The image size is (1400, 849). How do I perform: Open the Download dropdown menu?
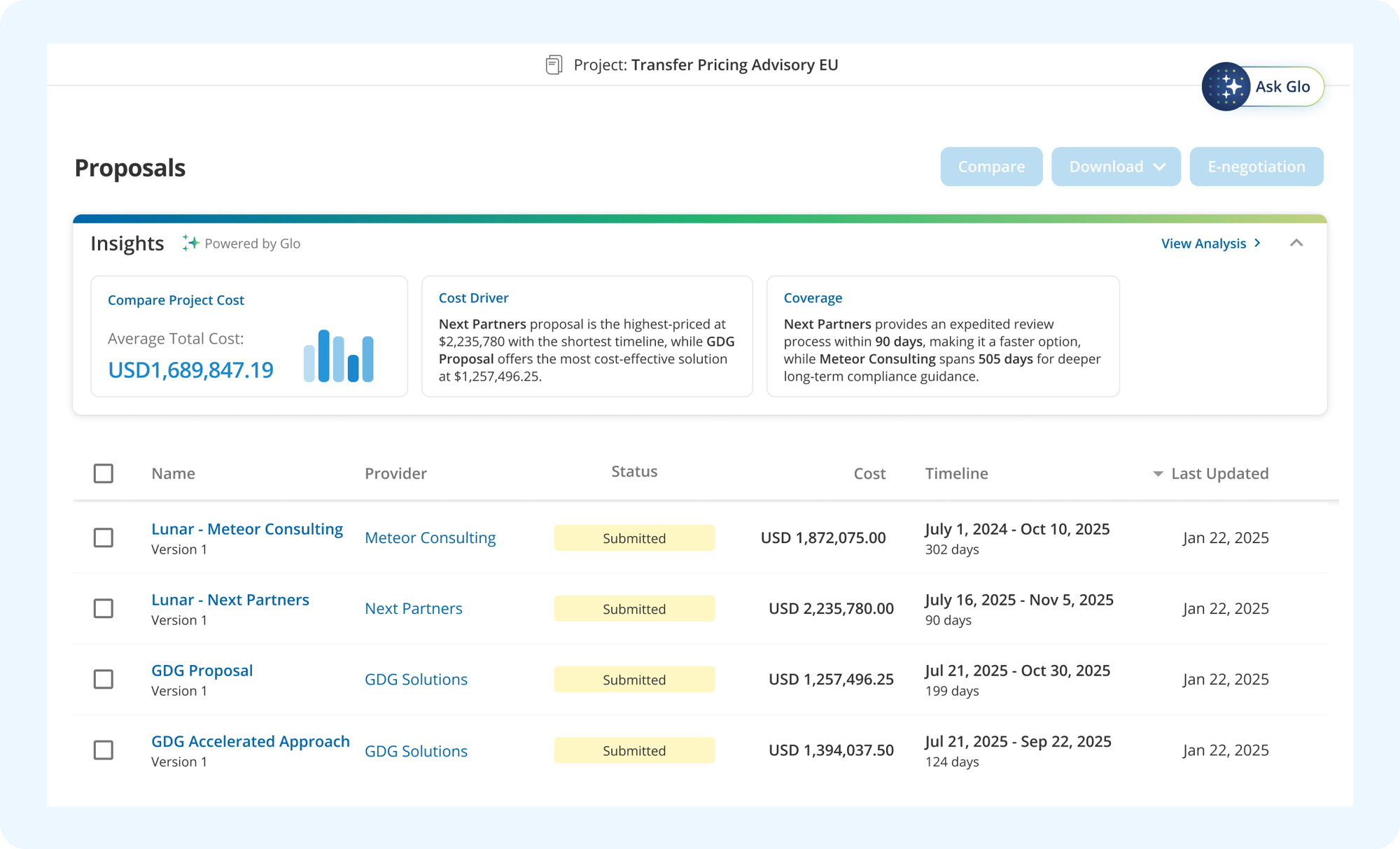tap(1115, 167)
